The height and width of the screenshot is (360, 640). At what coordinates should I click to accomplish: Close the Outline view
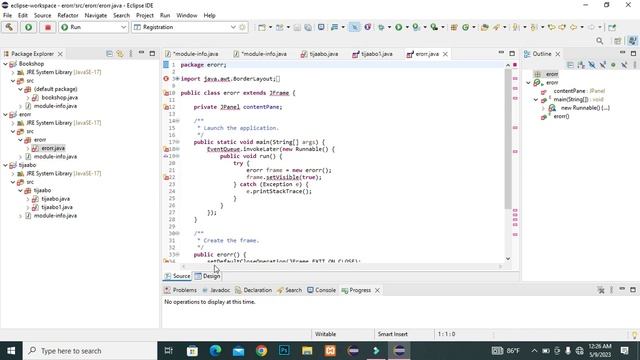[558, 54]
